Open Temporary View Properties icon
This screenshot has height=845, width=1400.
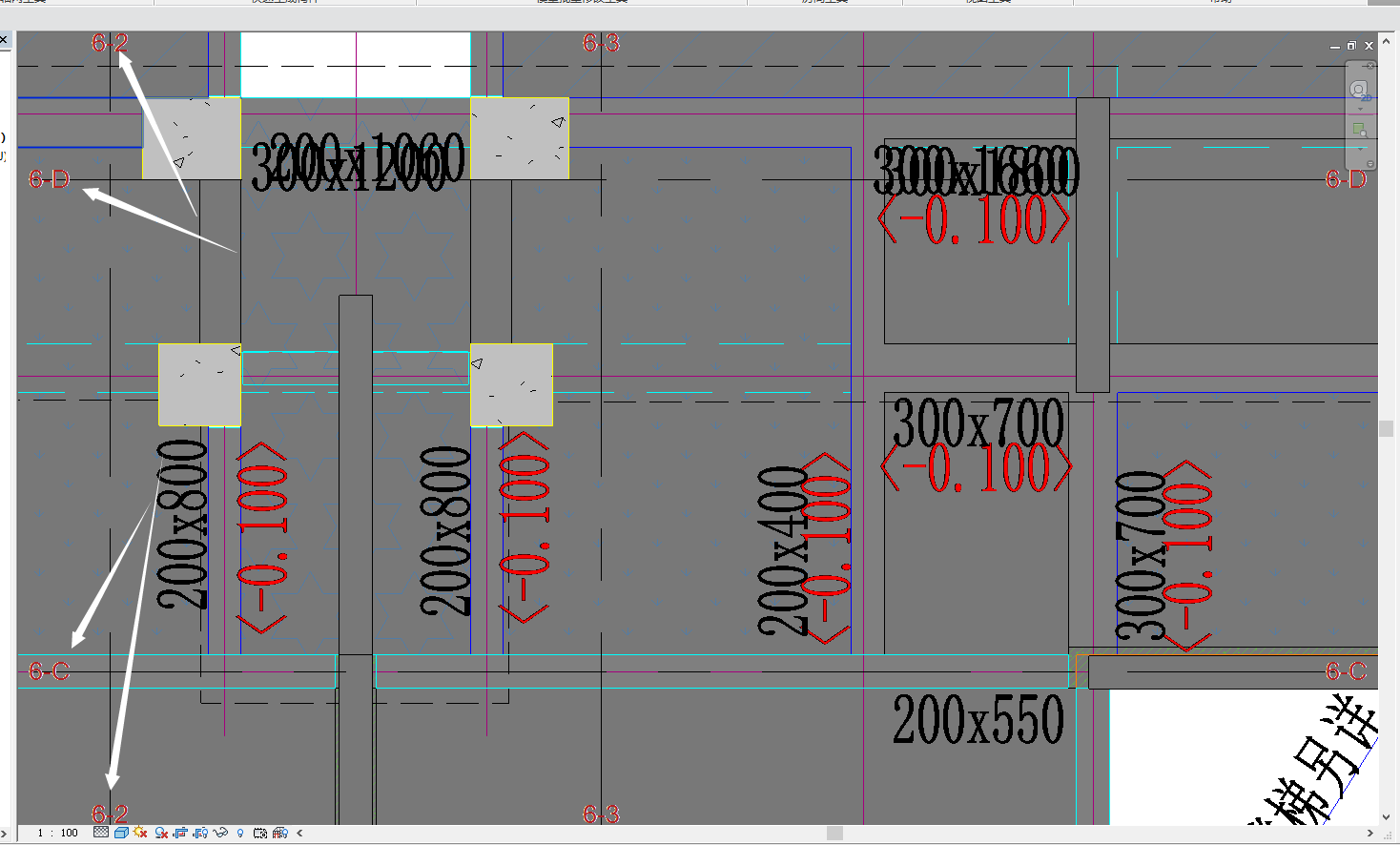259,834
